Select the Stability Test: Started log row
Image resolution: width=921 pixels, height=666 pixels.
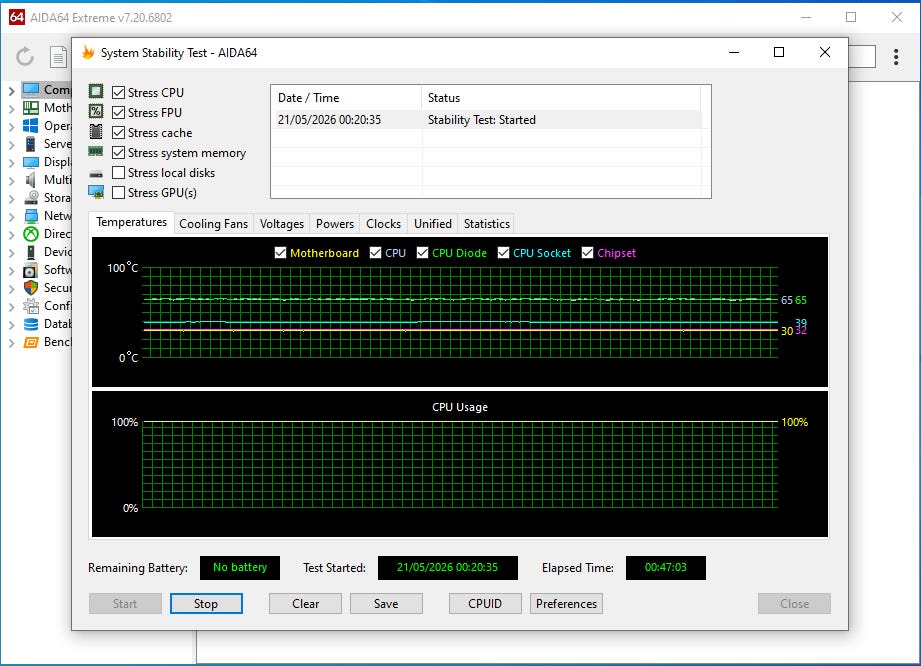tap(486, 120)
